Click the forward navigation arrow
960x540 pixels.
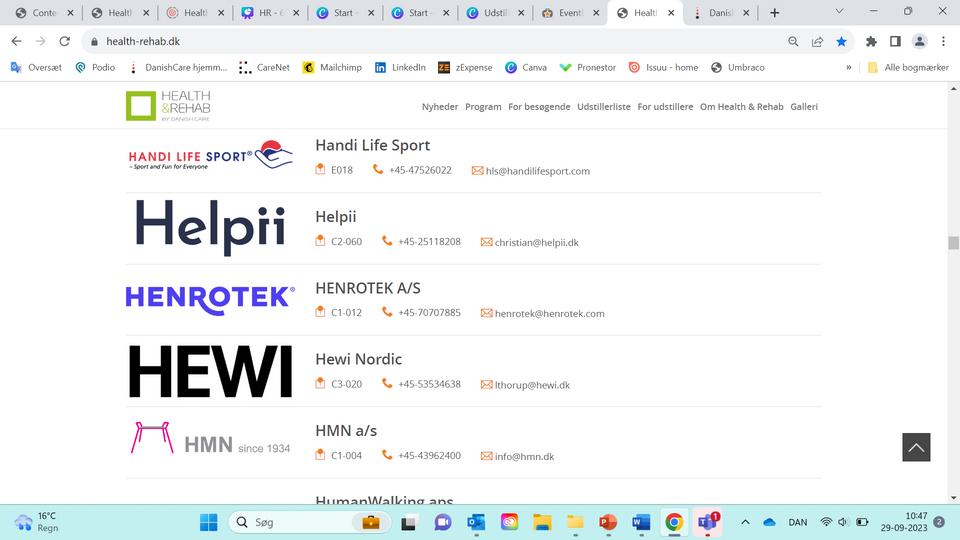tap(40, 41)
